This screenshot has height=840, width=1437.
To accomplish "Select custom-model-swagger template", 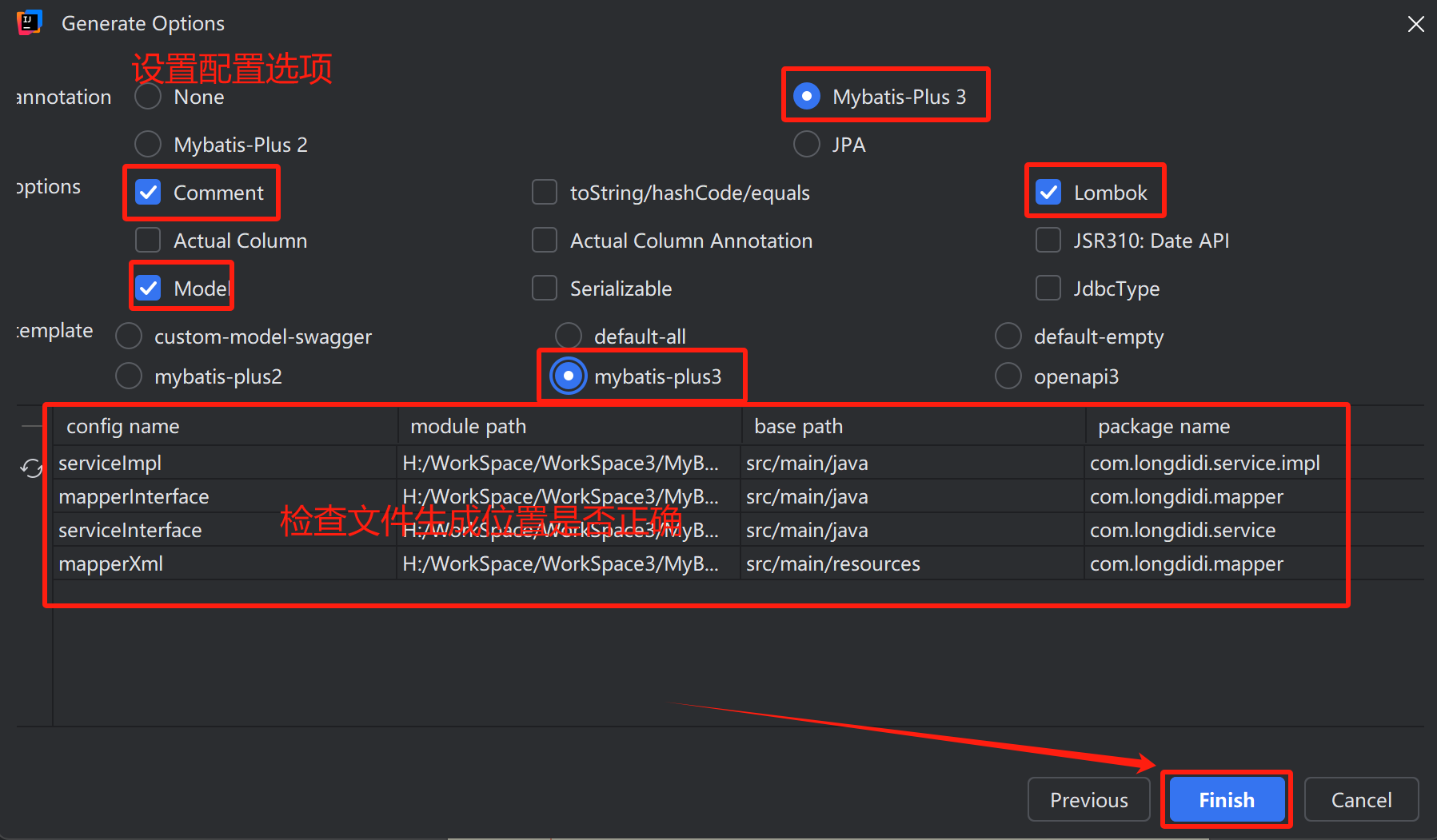I will click(x=129, y=336).
